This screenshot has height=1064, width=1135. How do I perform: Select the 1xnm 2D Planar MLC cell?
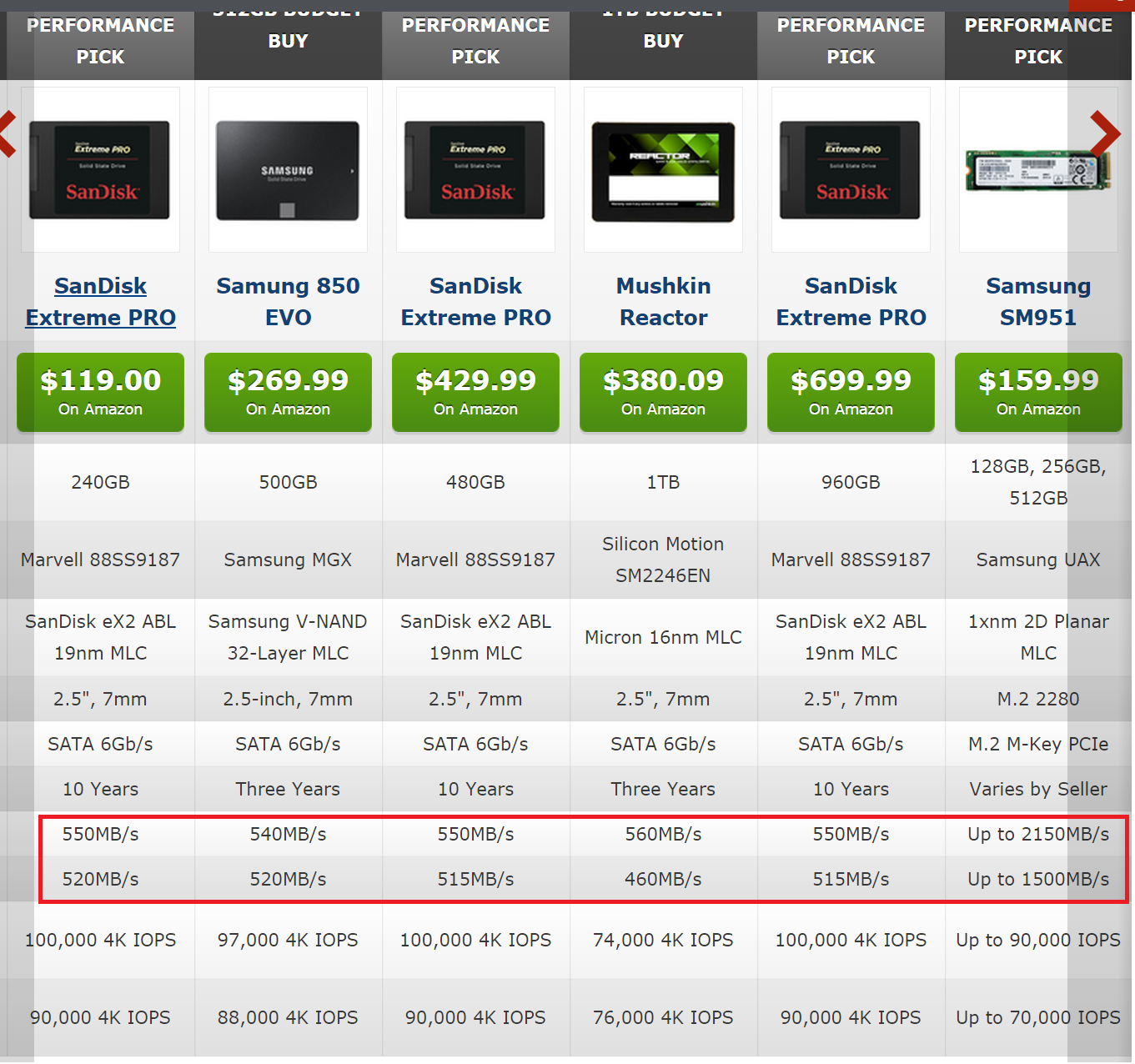coord(1038,637)
